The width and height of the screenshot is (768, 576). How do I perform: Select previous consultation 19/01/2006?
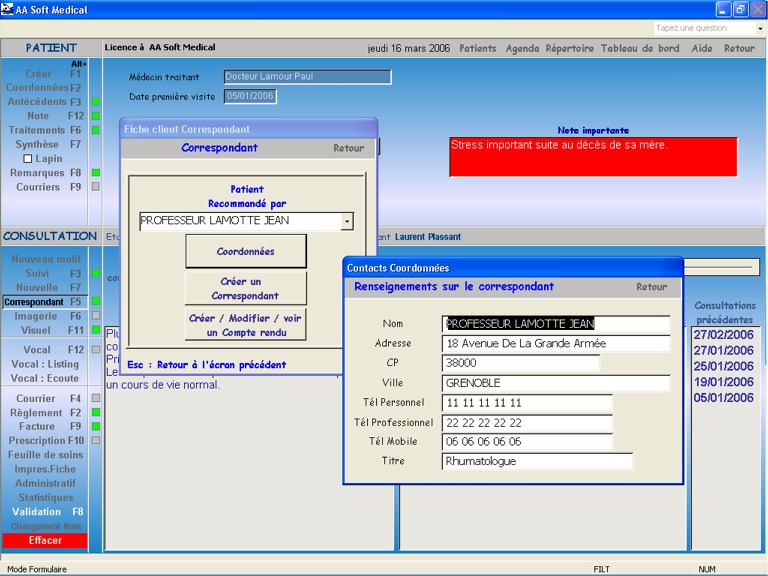(723, 382)
